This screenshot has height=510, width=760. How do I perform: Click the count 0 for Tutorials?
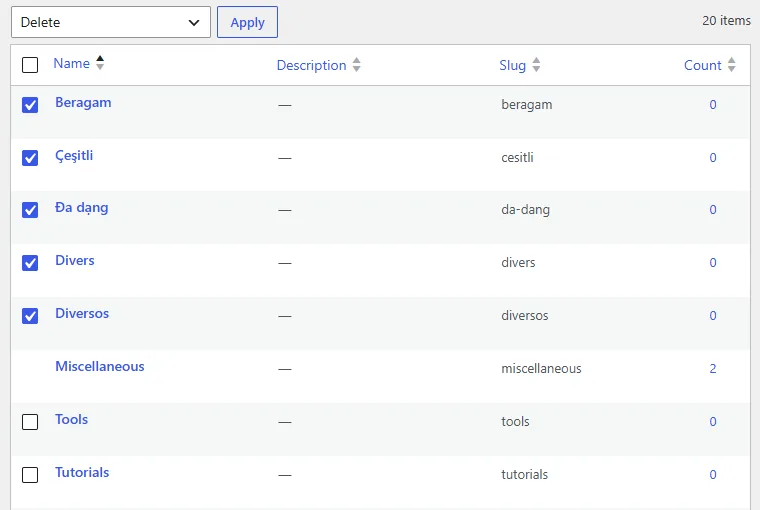pos(712,474)
